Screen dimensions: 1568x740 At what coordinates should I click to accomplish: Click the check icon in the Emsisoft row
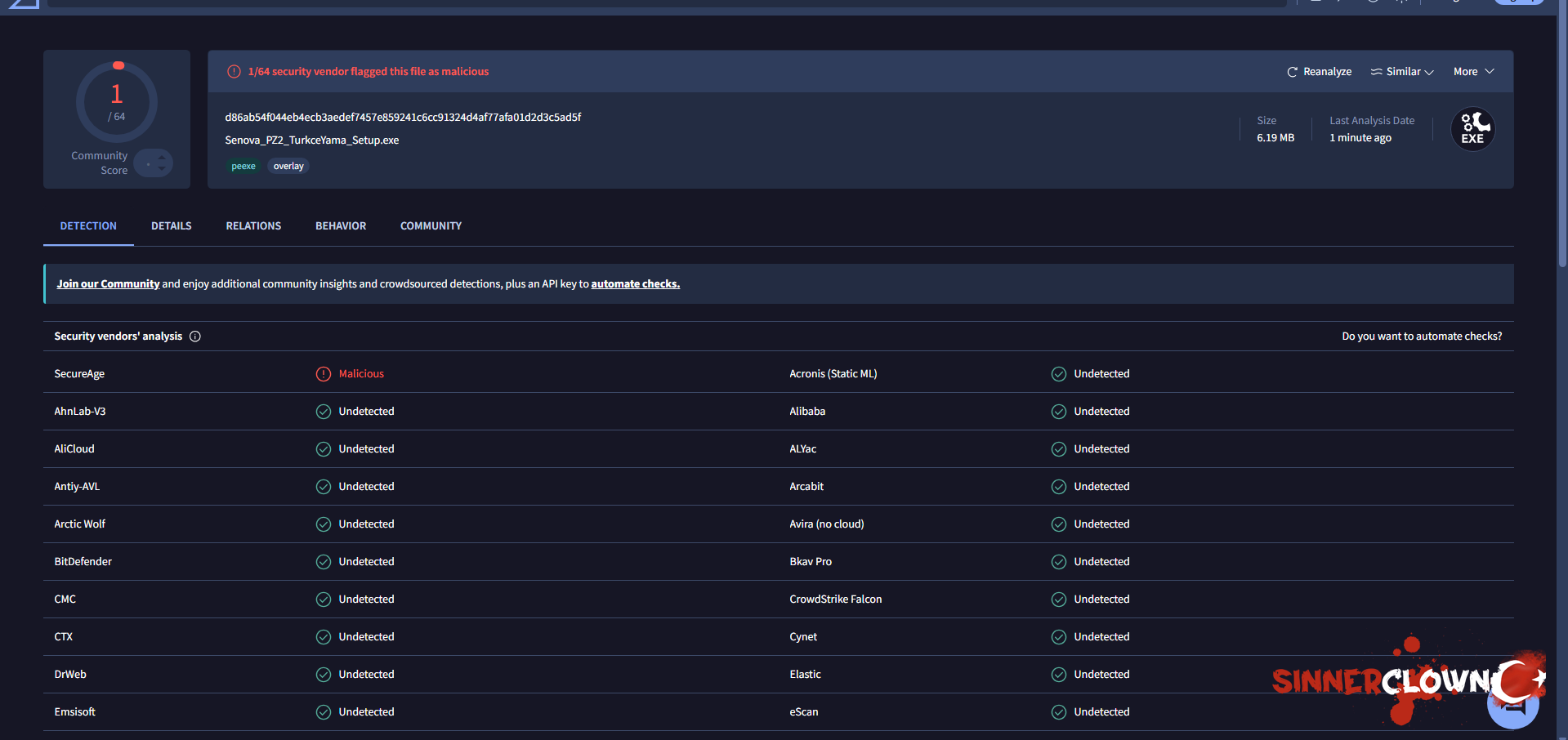324,712
